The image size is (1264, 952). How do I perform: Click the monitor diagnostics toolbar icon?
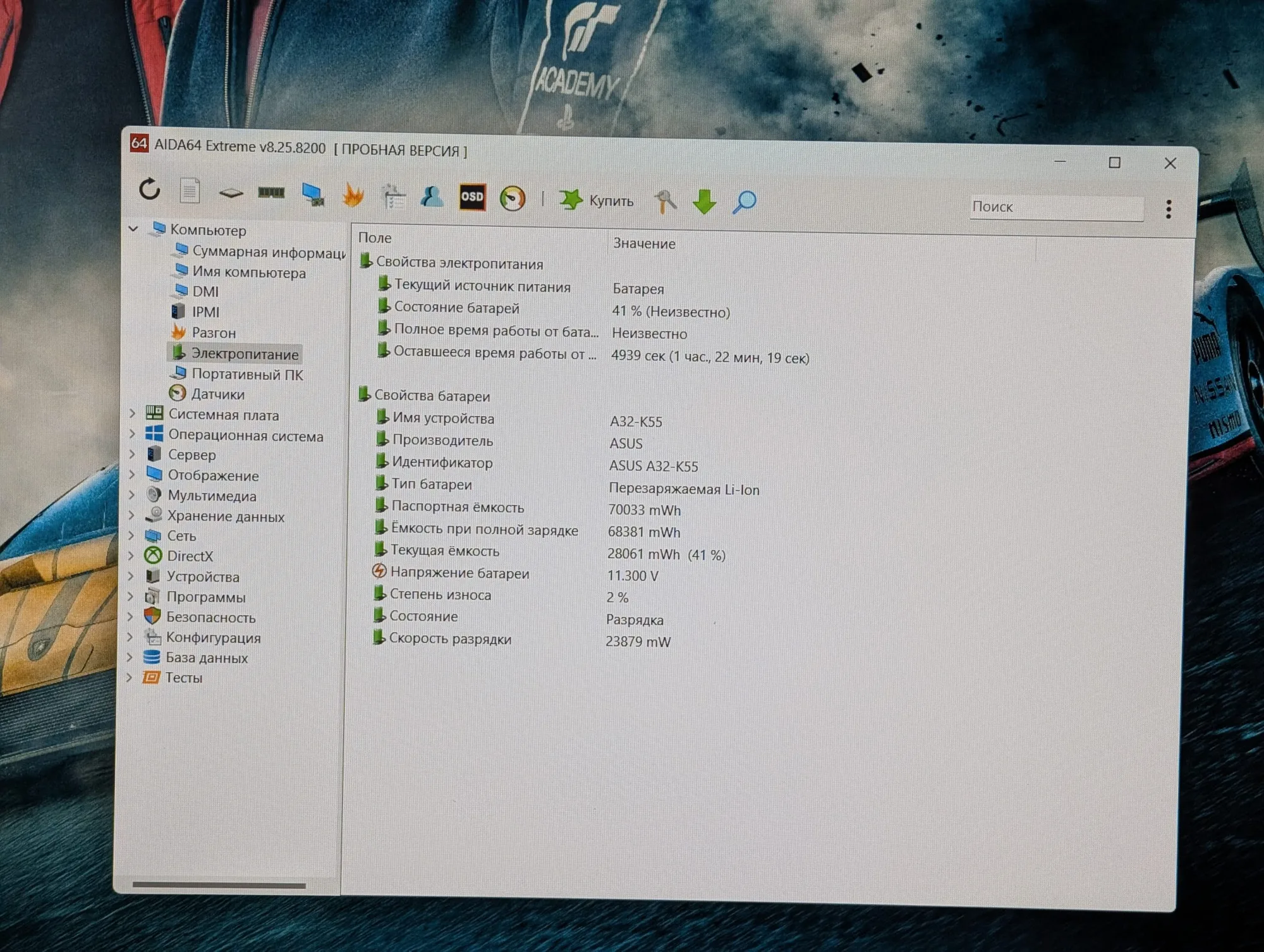click(313, 194)
